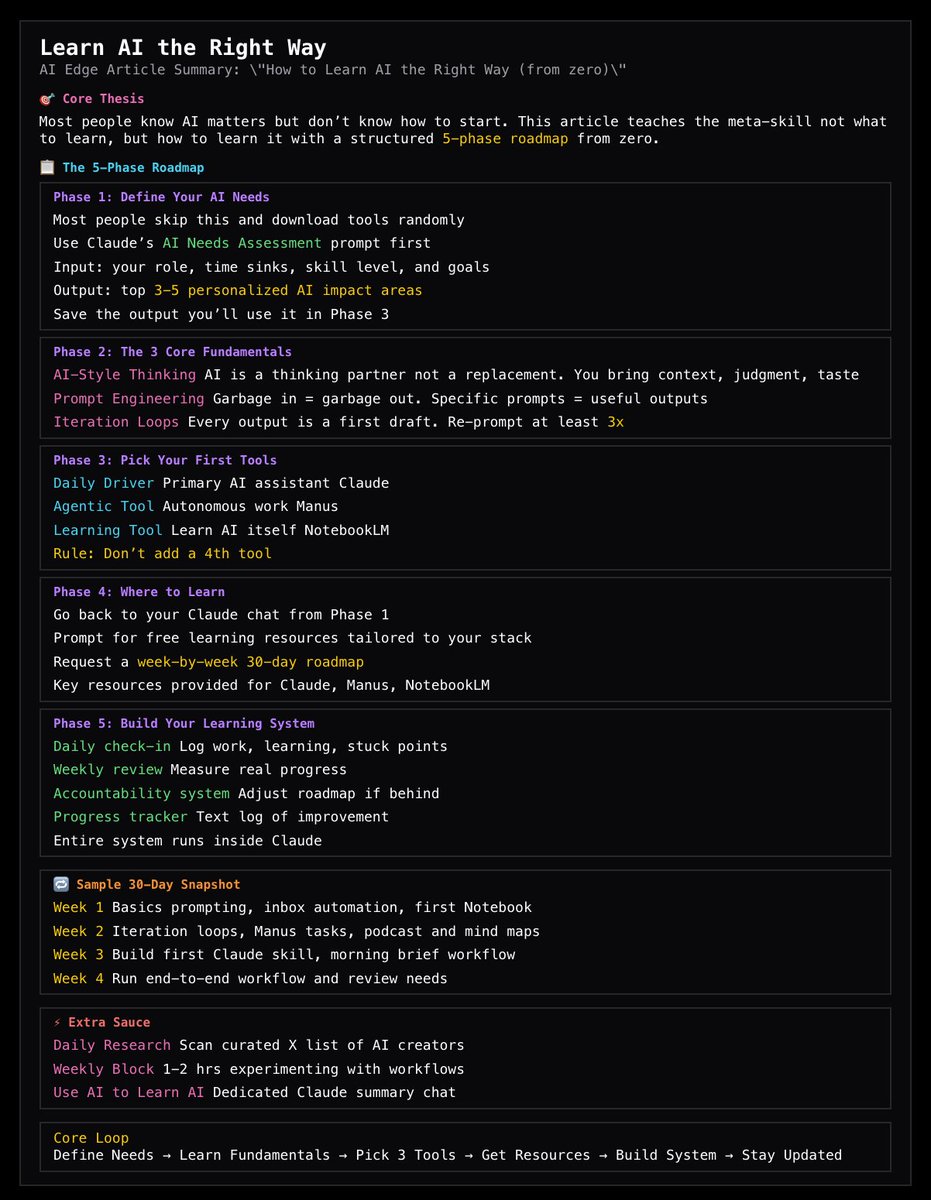The height and width of the screenshot is (1200, 931).
Task: Click 'Measure real progress' description
Action: [258, 770]
